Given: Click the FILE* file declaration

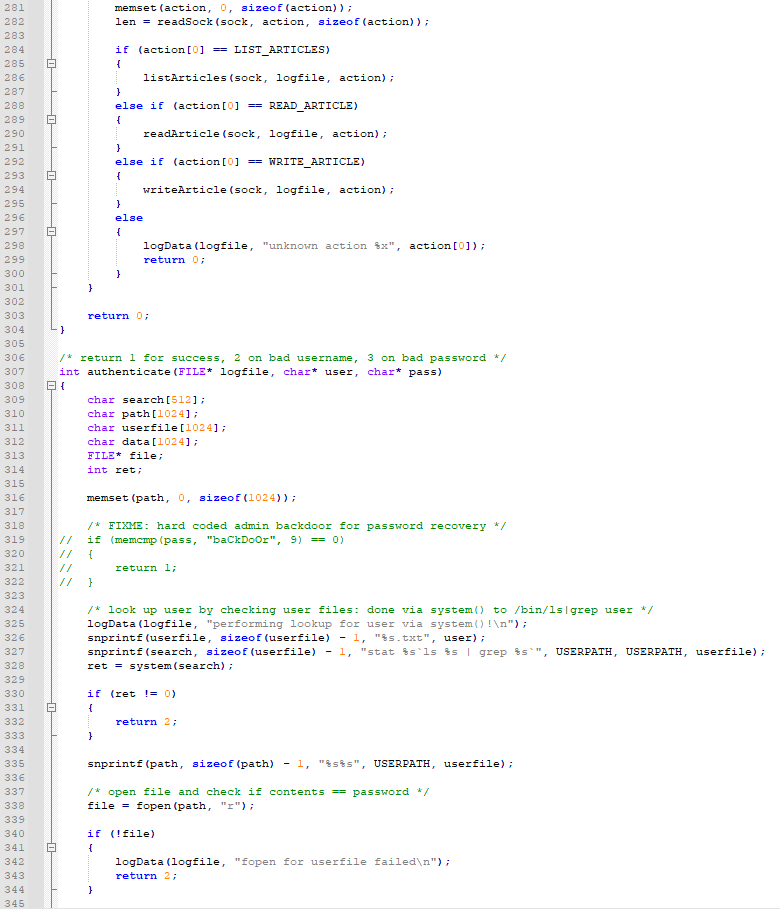Looking at the screenshot, I should (125, 456).
